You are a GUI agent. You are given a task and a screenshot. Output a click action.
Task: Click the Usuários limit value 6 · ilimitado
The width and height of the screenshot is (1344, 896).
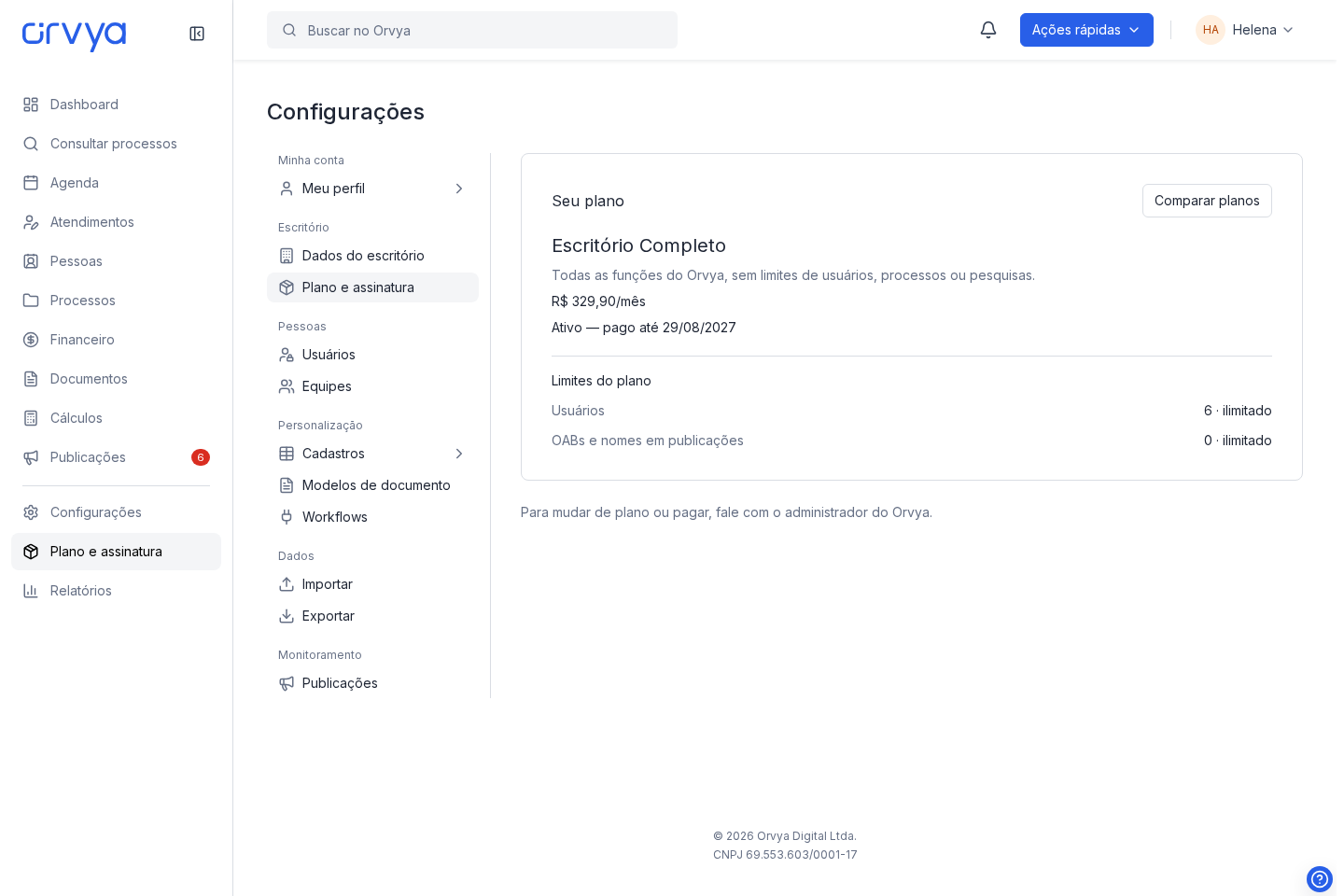pyautogui.click(x=1238, y=411)
